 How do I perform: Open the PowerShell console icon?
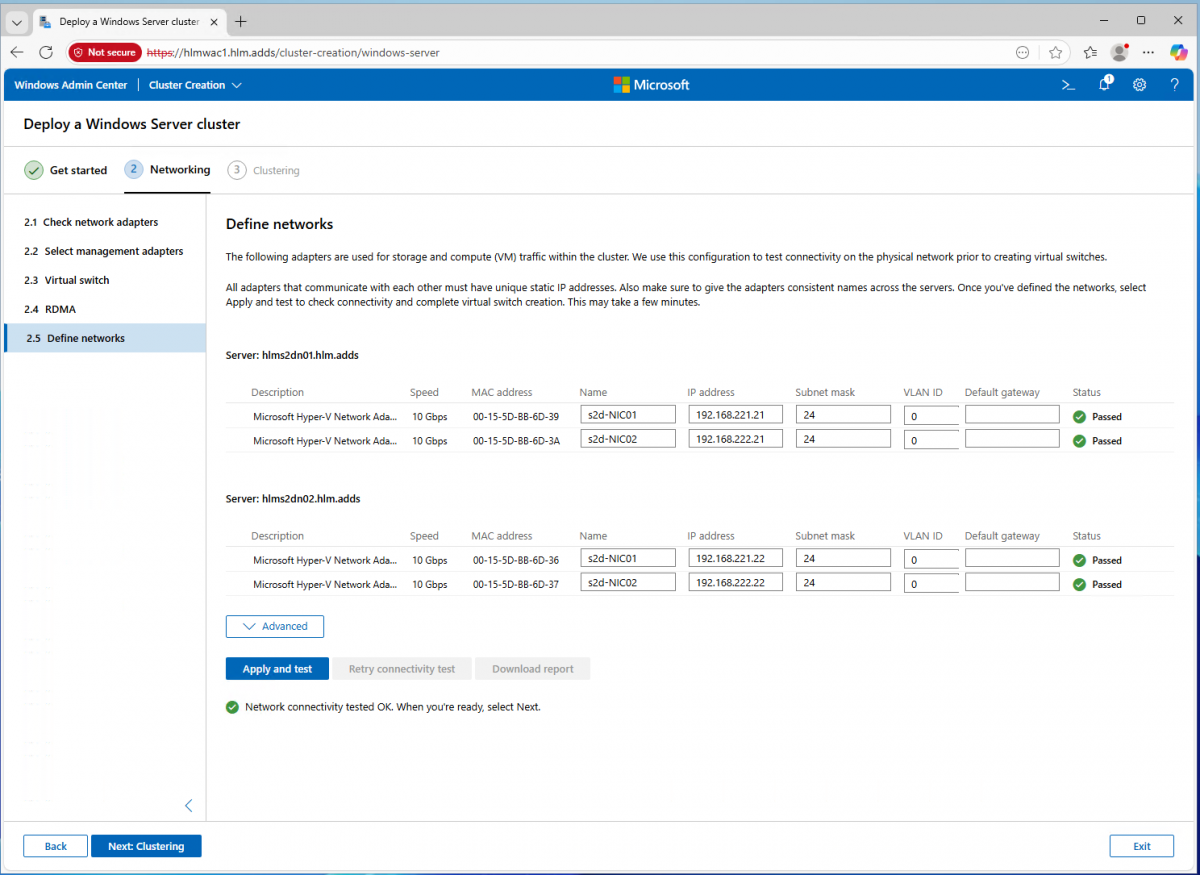pos(1068,85)
